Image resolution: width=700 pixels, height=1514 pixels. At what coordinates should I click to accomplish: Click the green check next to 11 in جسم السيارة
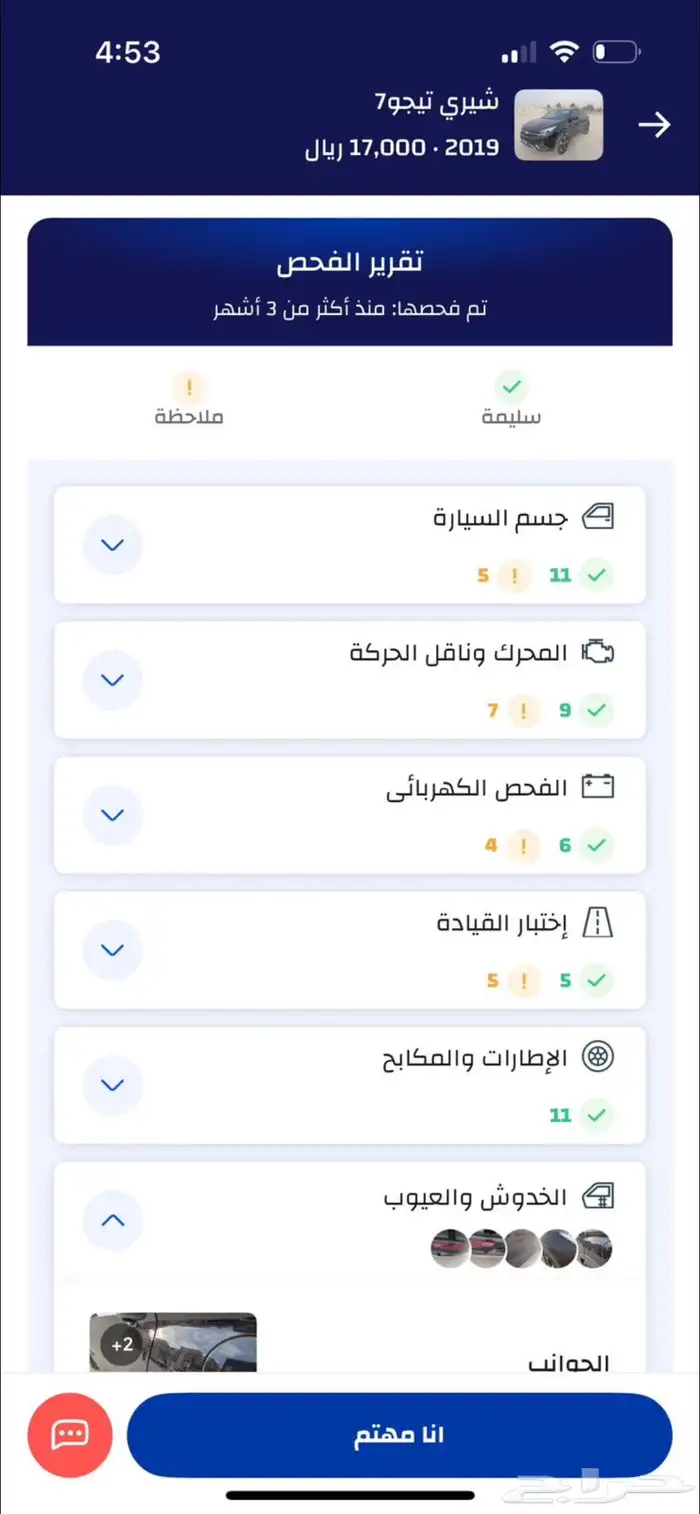(597, 575)
